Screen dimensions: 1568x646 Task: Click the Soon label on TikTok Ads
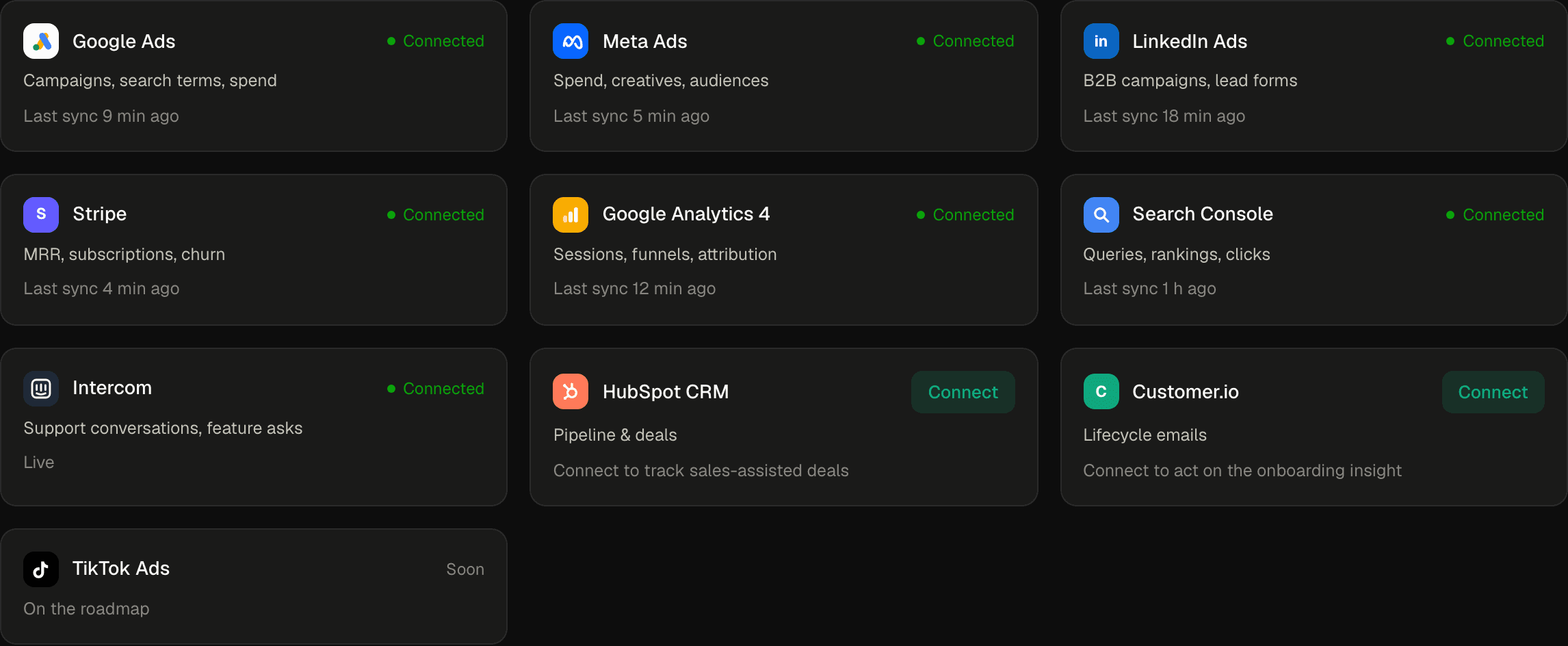(x=465, y=569)
